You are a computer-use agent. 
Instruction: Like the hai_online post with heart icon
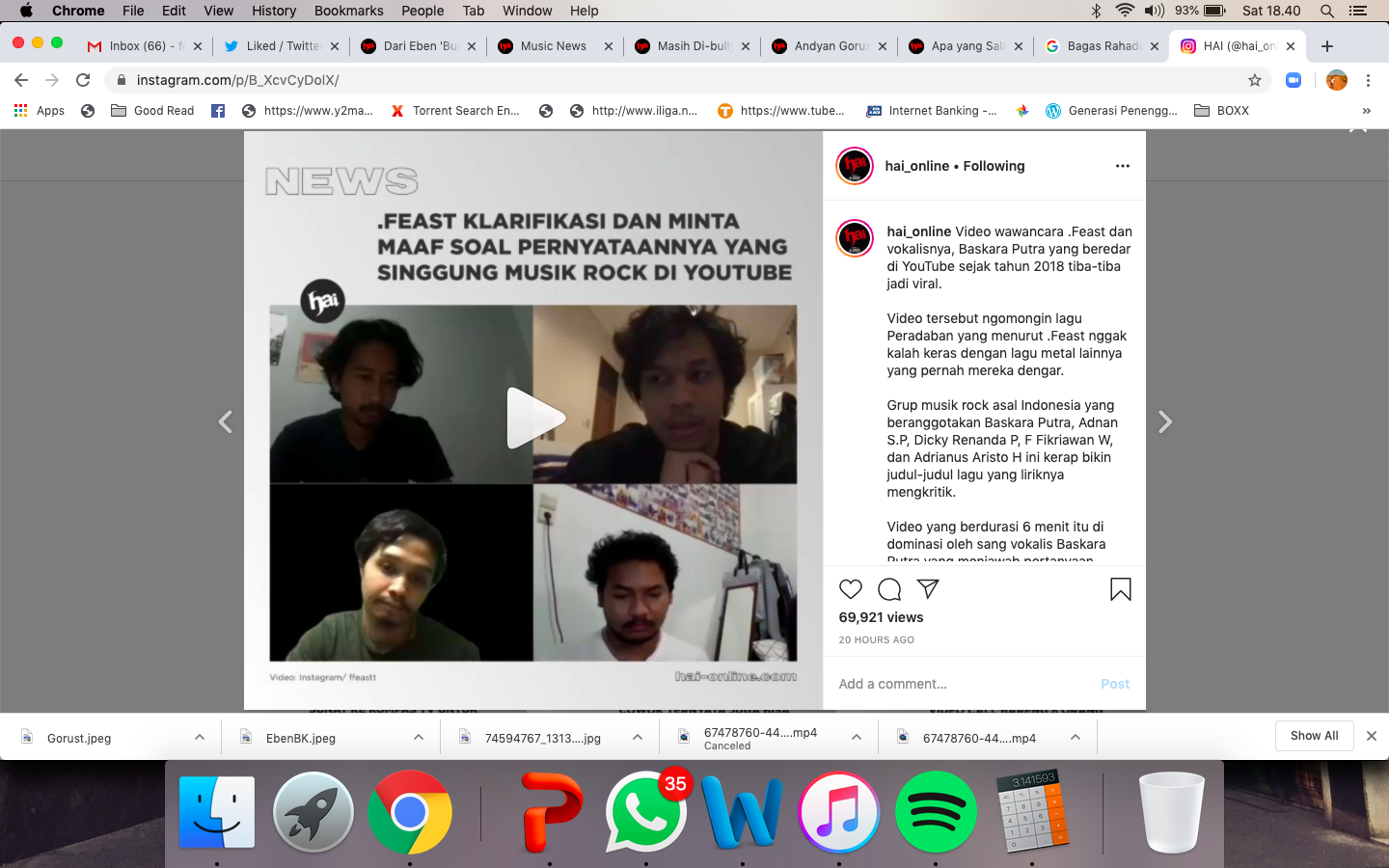[850, 589]
